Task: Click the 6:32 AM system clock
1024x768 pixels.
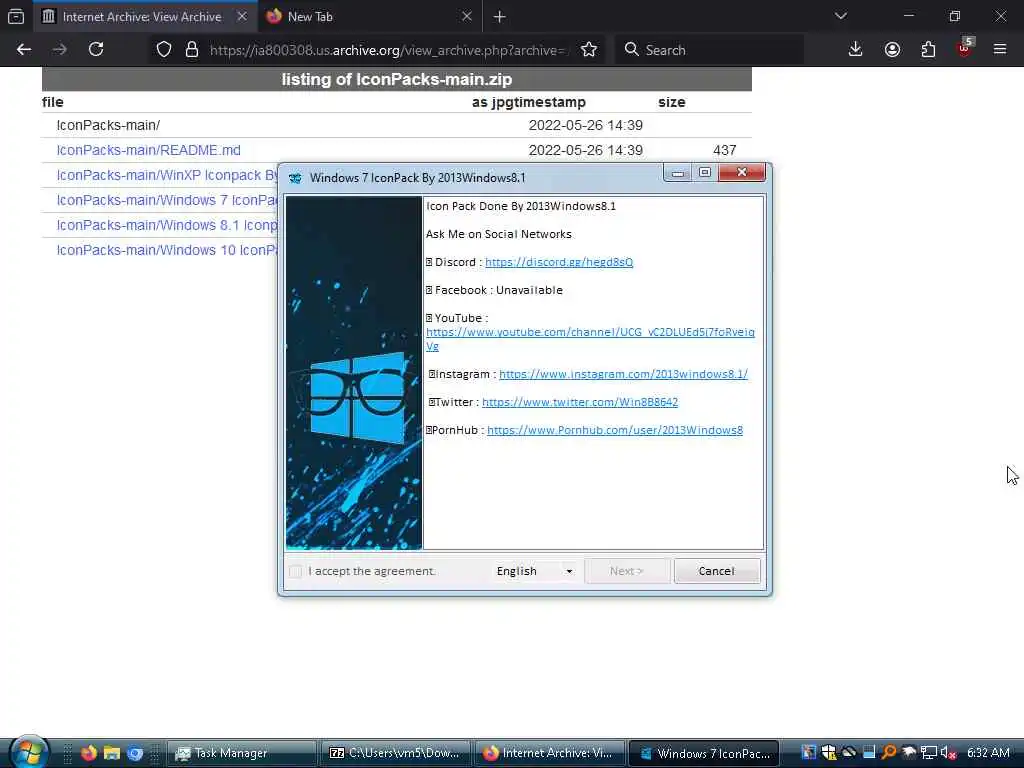Action: (x=988, y=753)
